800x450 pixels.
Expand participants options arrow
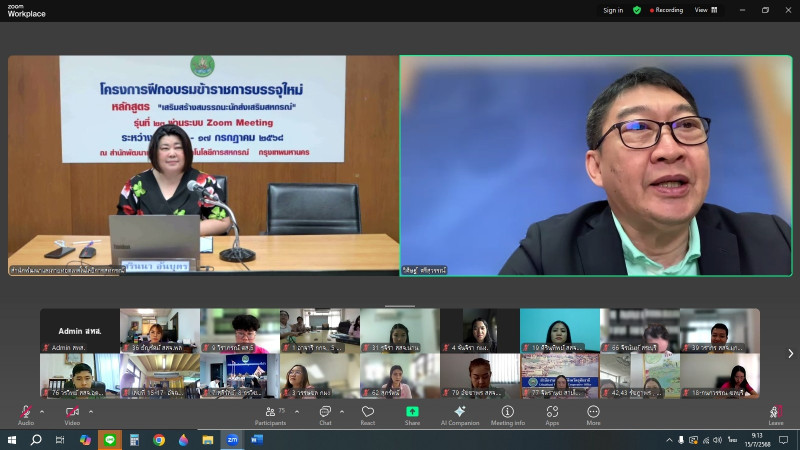297,412
